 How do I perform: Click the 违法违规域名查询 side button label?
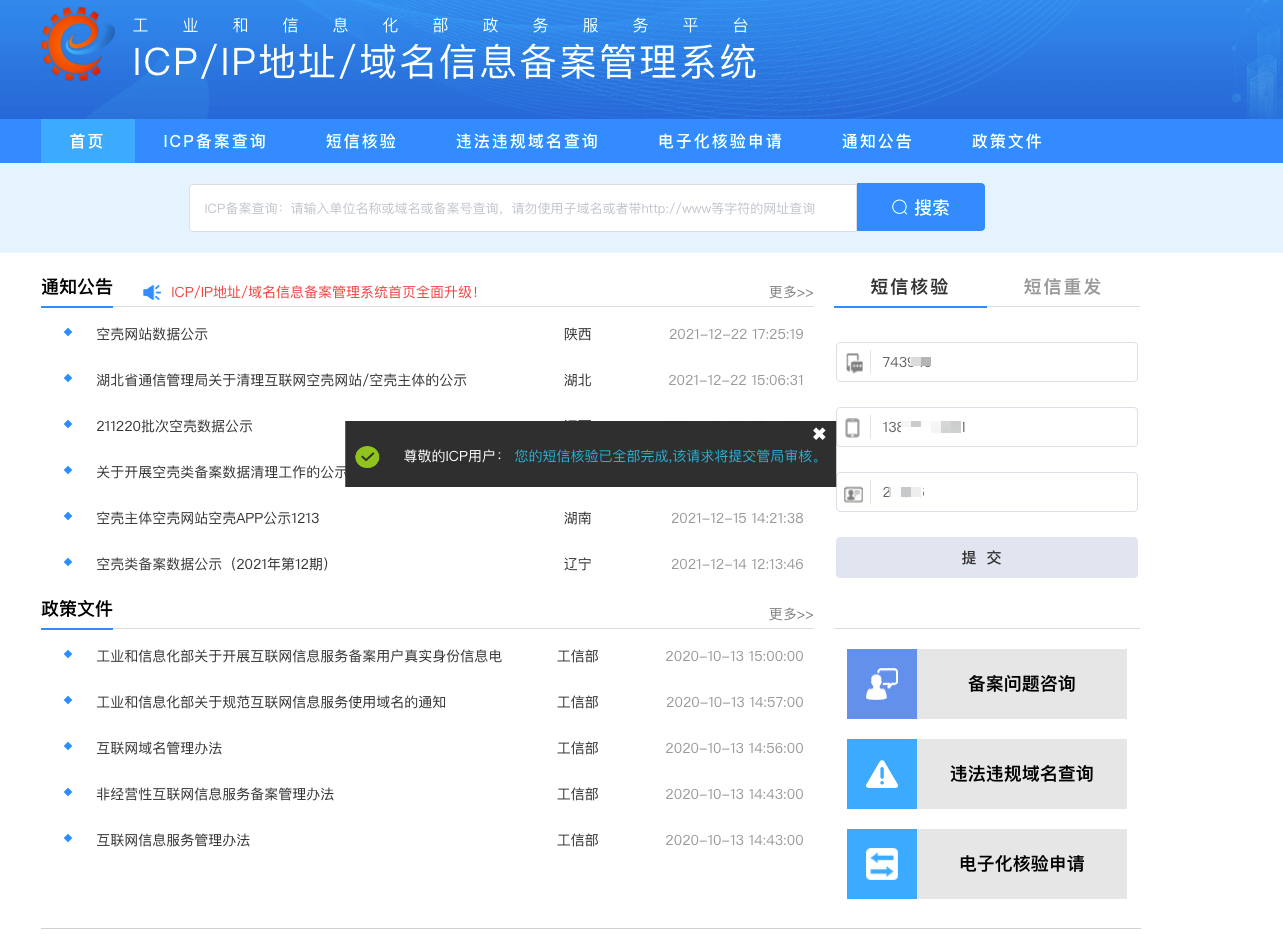[x=1022, y=774]
